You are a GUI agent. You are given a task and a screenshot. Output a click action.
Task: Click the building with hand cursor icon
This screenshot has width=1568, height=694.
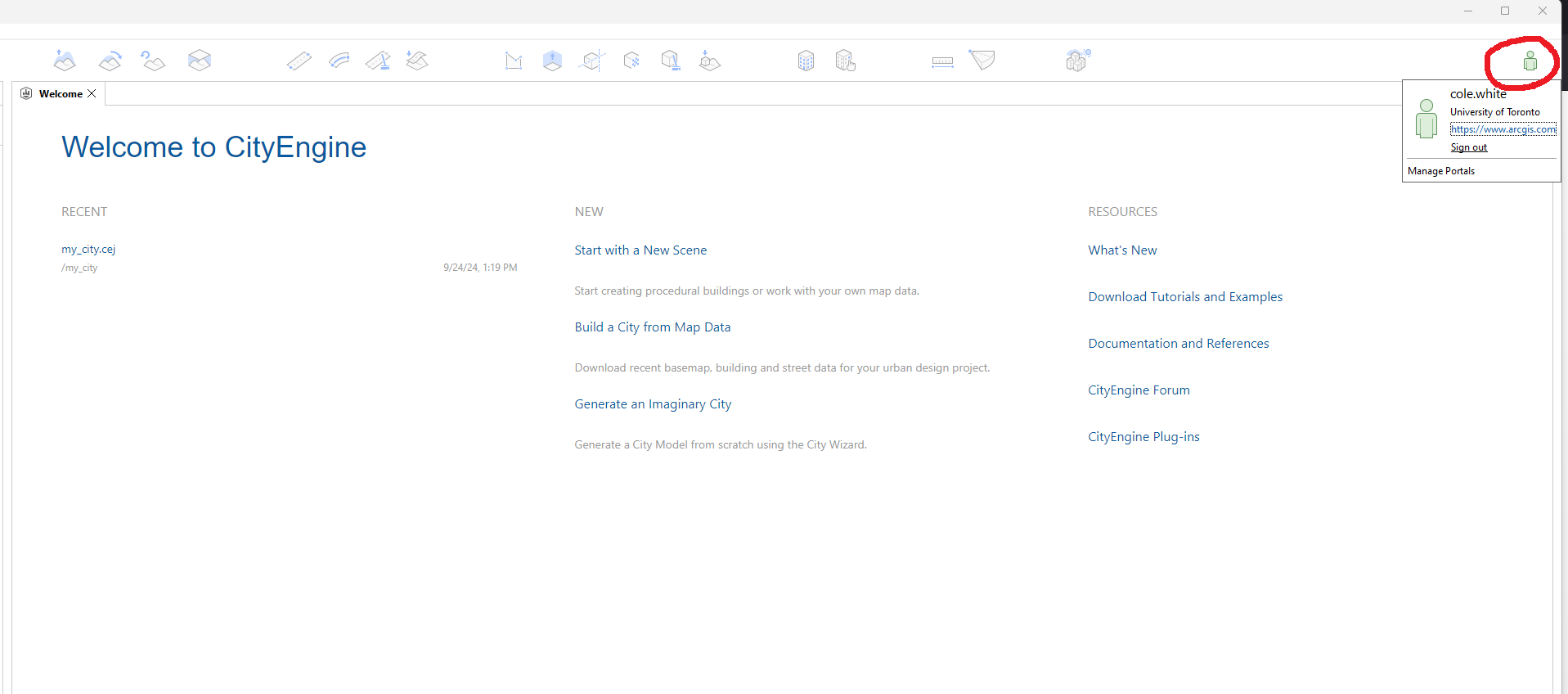845,61
